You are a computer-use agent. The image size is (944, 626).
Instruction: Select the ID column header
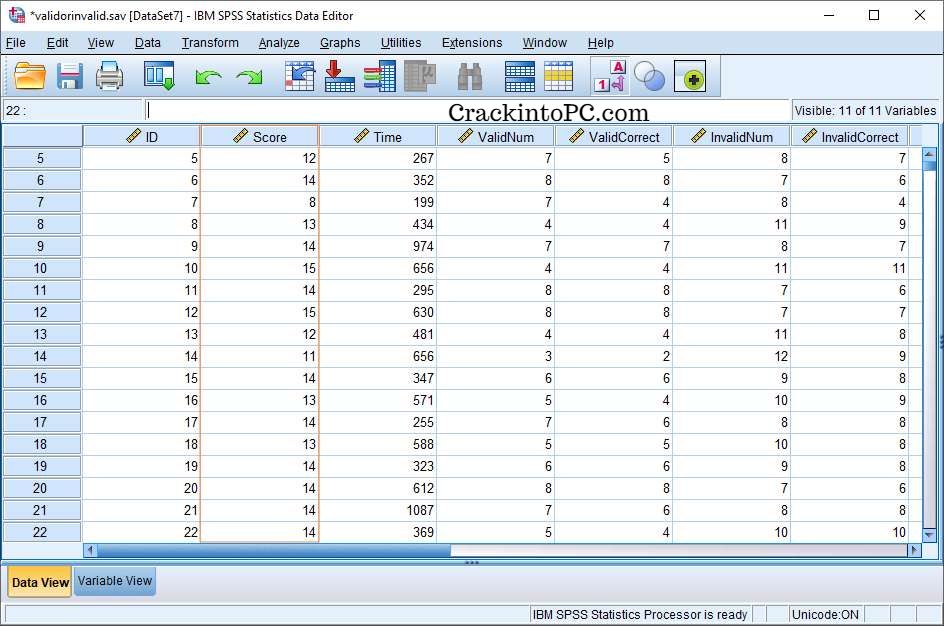click(141, 137)
